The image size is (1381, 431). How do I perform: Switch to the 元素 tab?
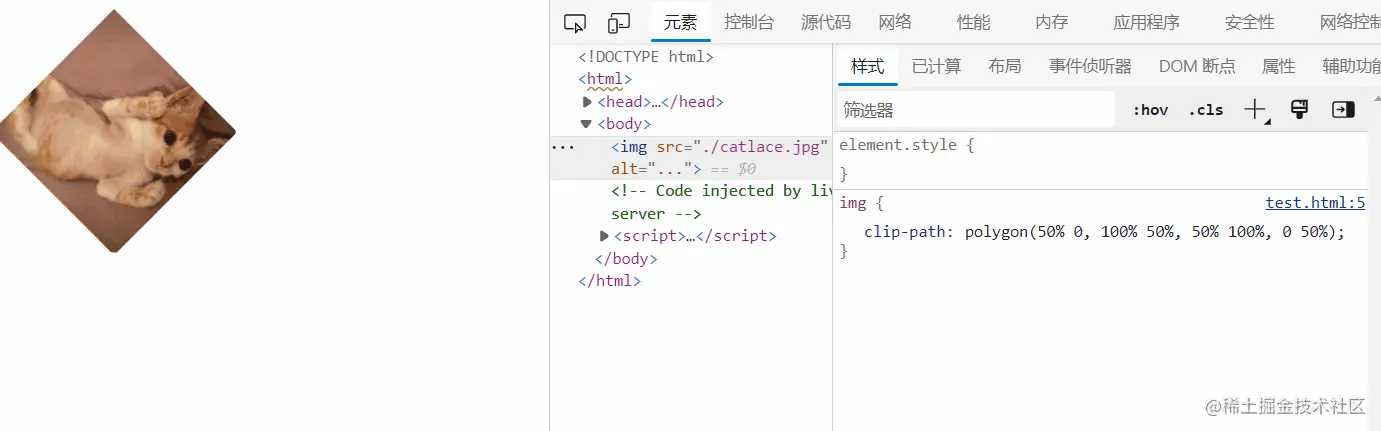coord(681,22)
